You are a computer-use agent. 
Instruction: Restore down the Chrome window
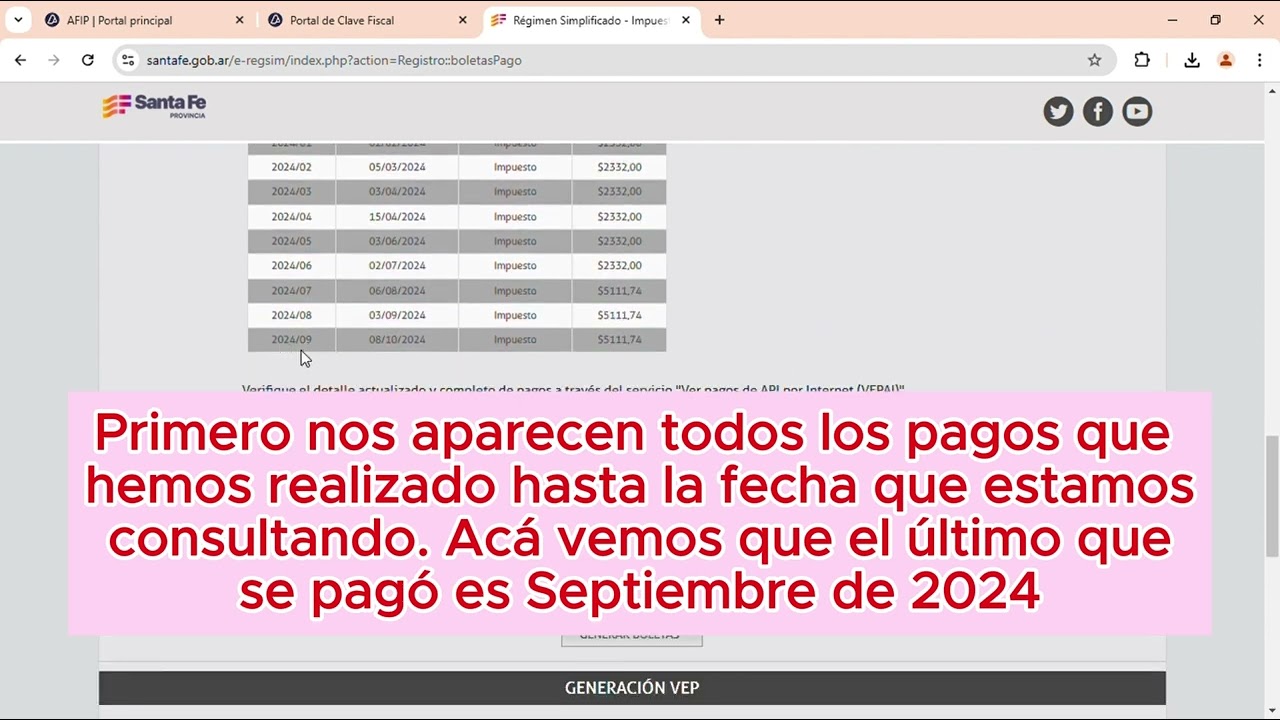[1215, 20]
